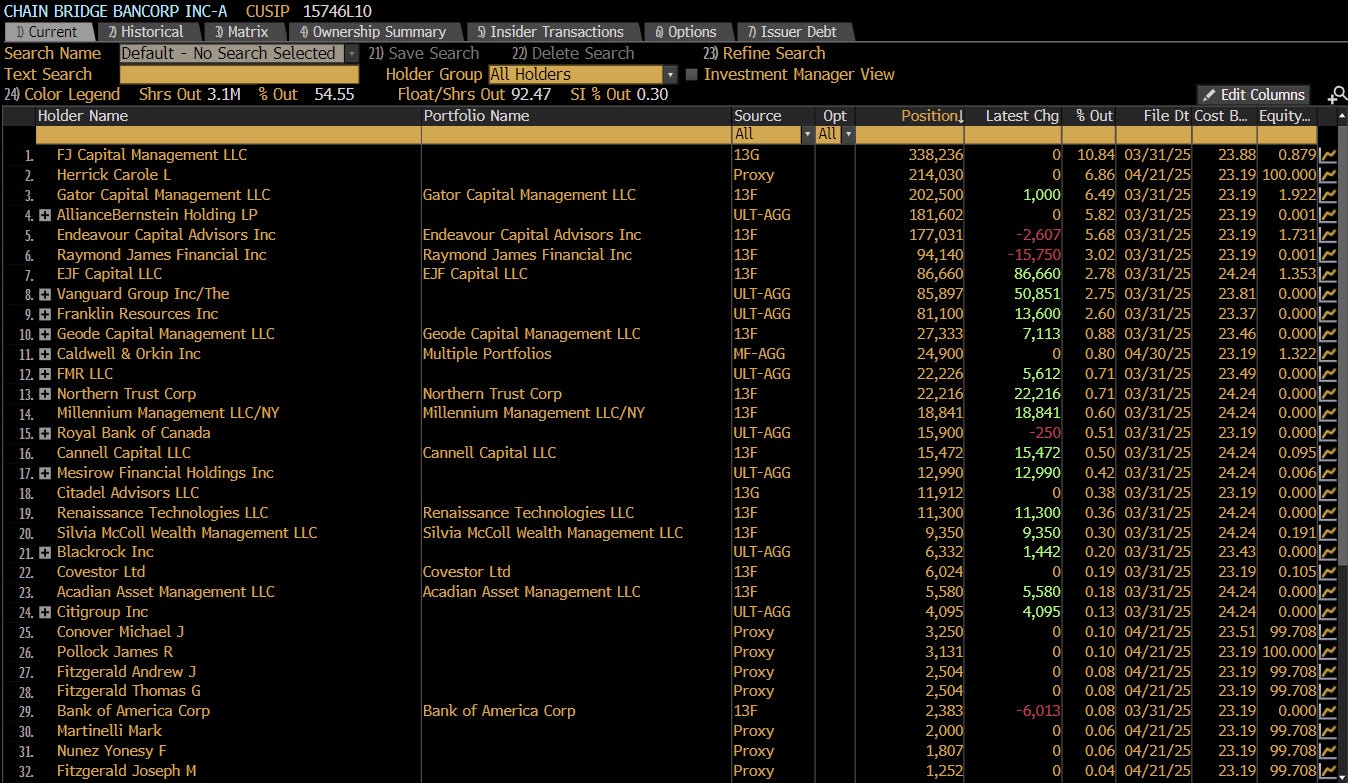Open chart icon for Blackrock Inc row

[1328, 552]
